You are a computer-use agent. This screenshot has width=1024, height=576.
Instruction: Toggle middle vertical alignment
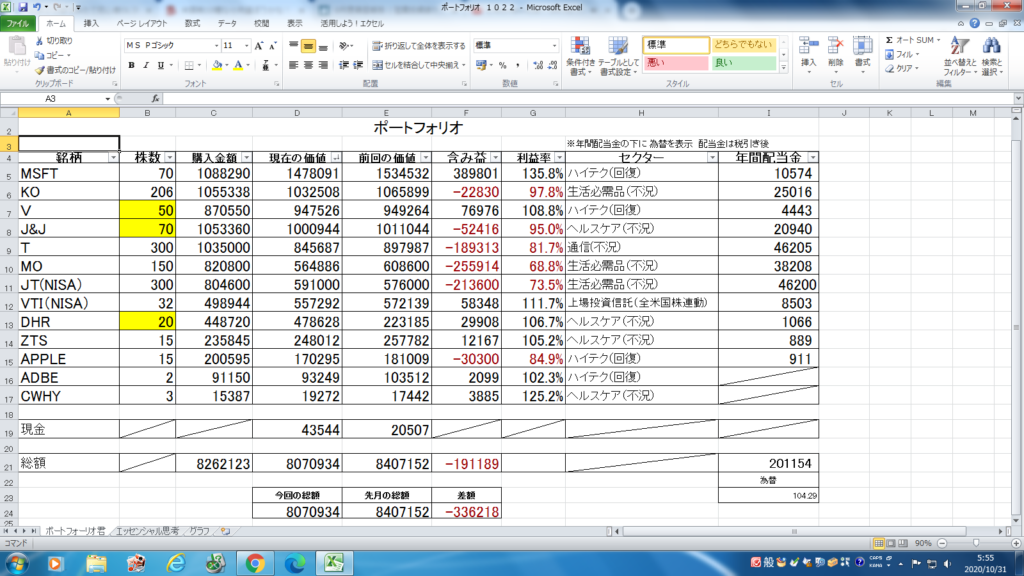point(308,46)
